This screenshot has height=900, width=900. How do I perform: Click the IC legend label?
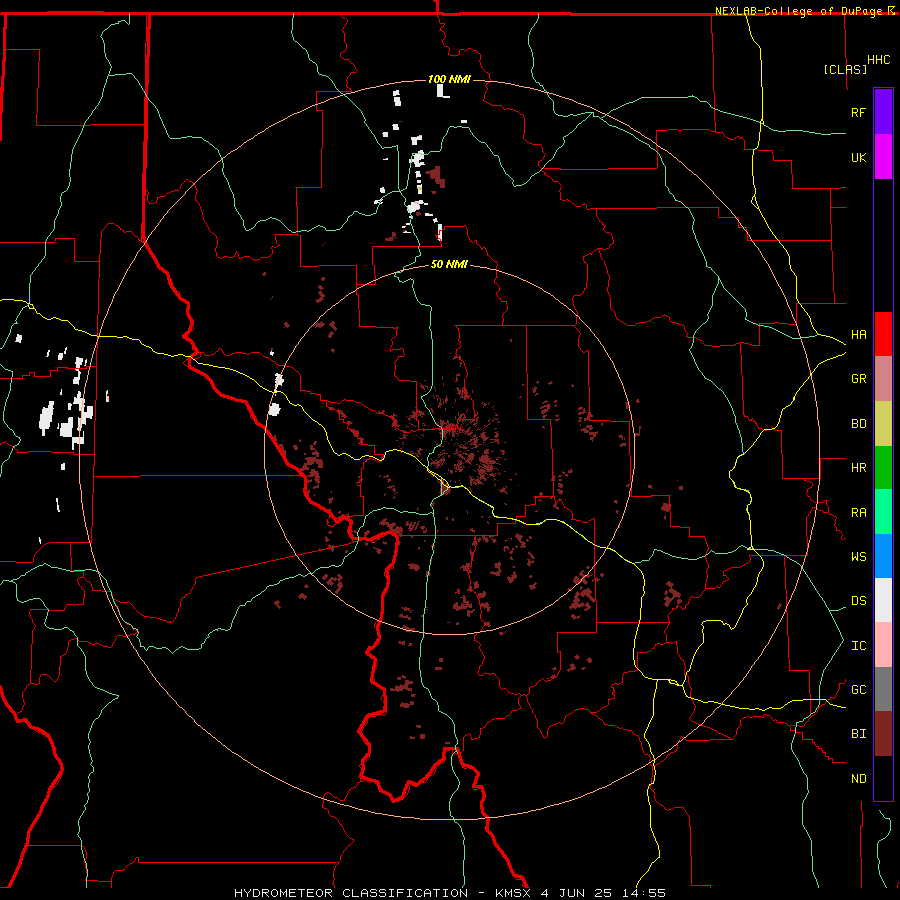(858, 646)
